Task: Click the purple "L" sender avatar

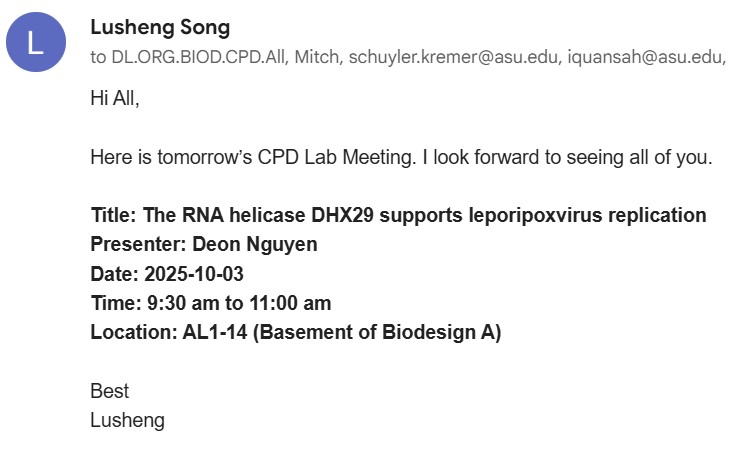Action: pos(35,42)
